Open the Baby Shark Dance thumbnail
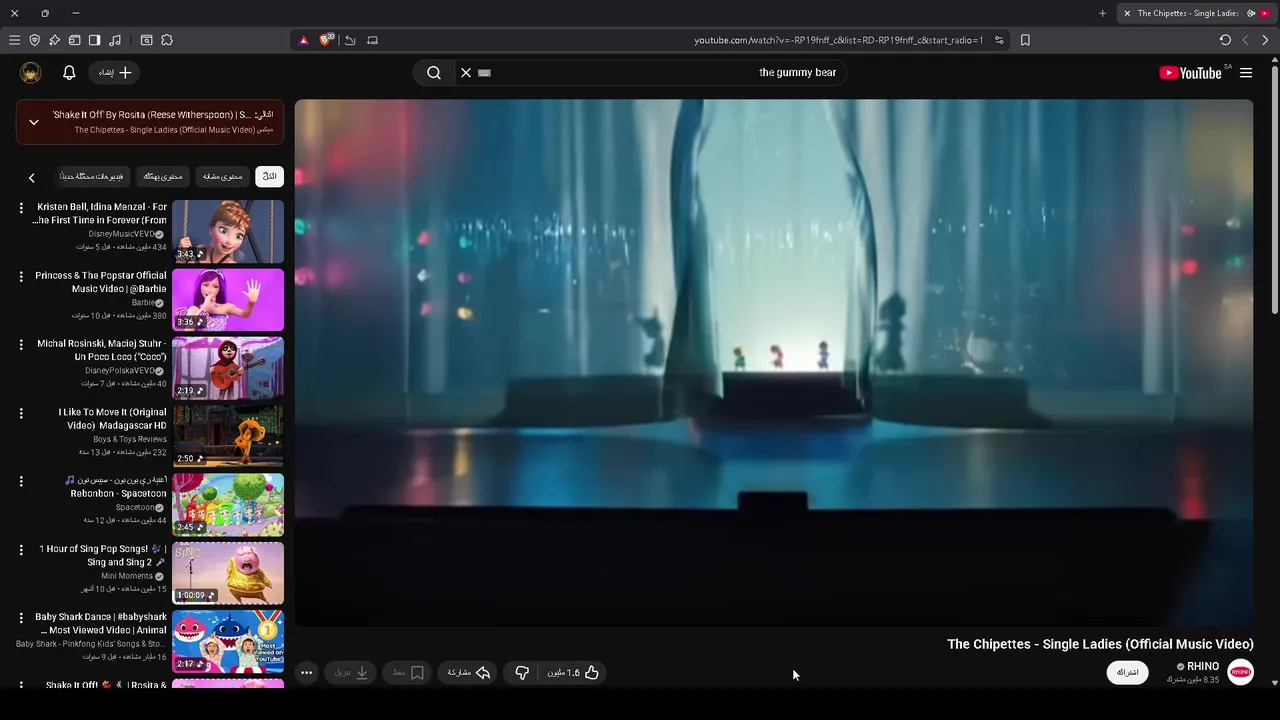Screen dimensions: 1280x720 (228, 642)
